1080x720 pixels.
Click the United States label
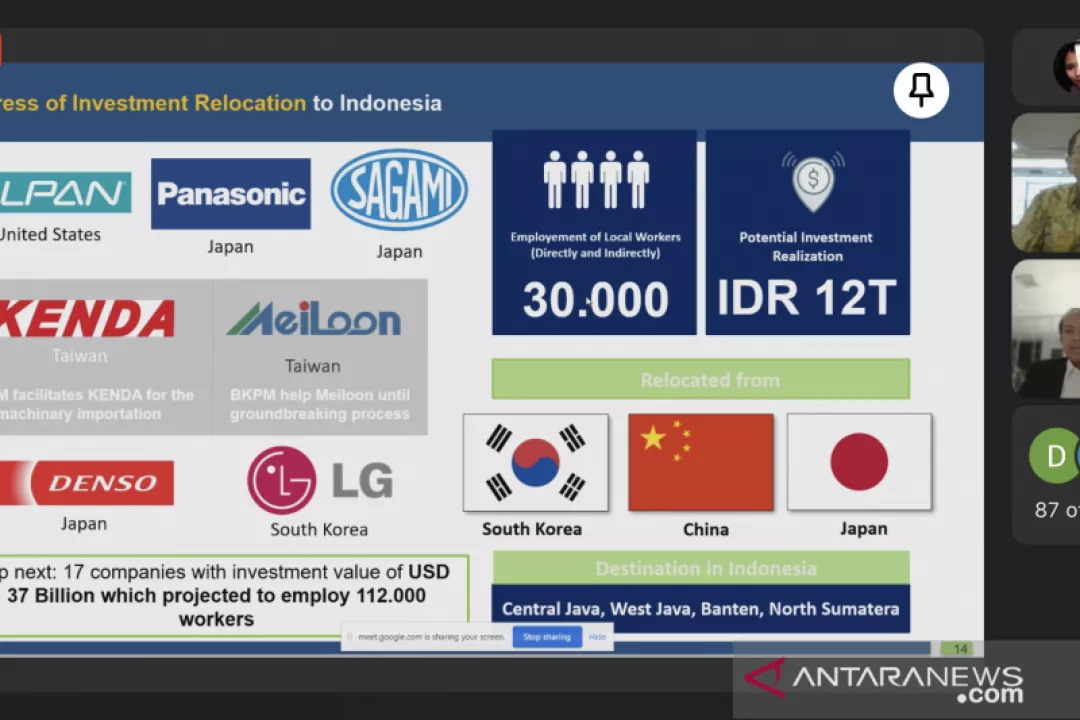(x=50, y=234)
